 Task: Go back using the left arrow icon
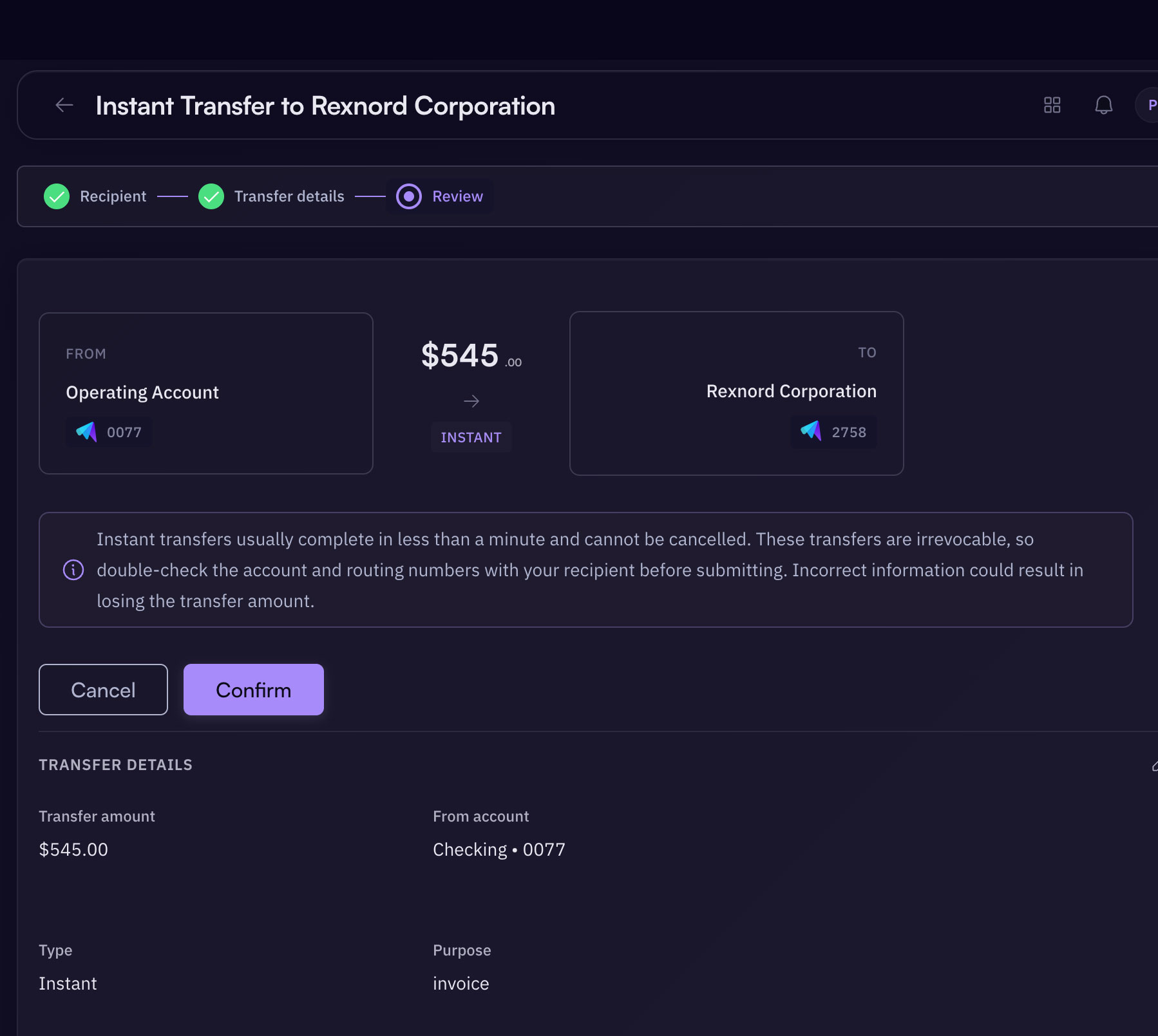click(64, 105)
